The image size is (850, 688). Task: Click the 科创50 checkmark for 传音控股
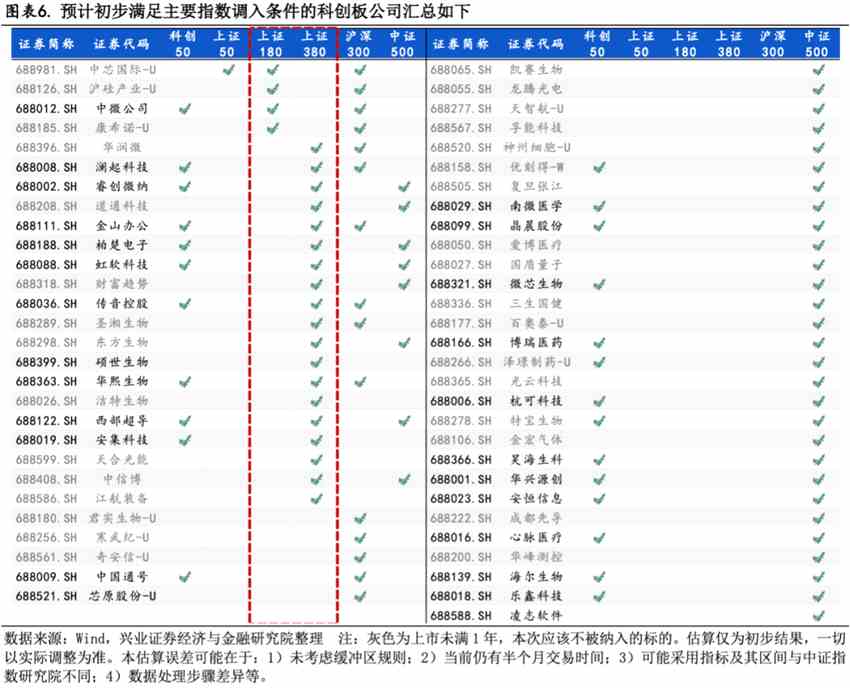185,304
